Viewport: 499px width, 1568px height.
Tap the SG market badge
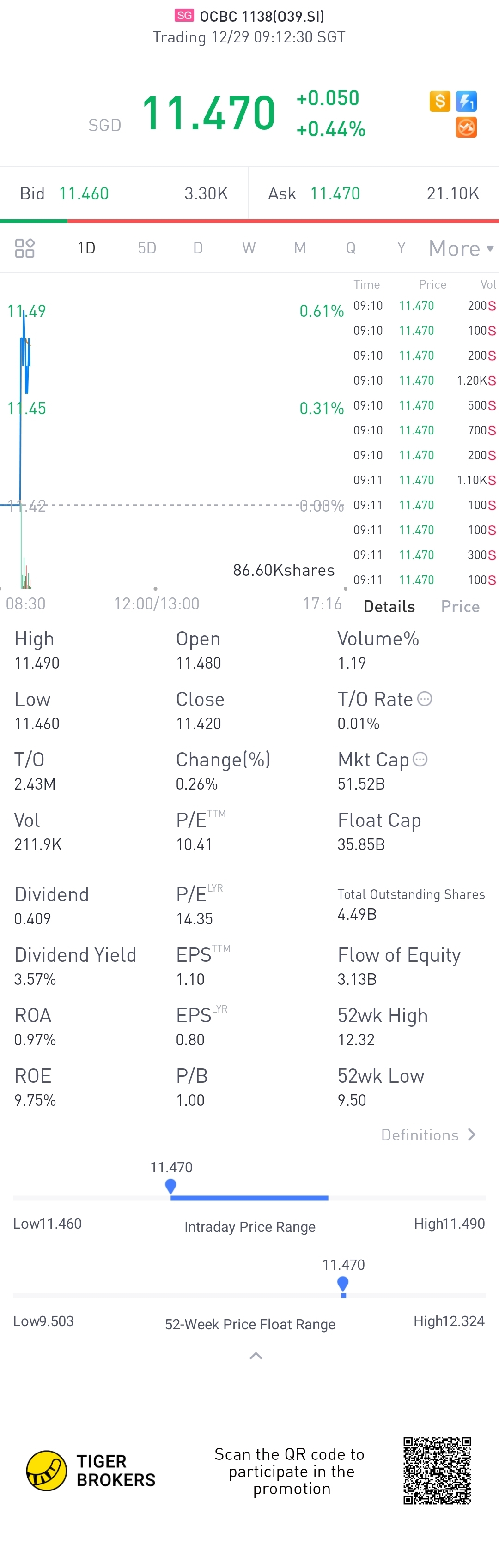(x=184, y=16)
